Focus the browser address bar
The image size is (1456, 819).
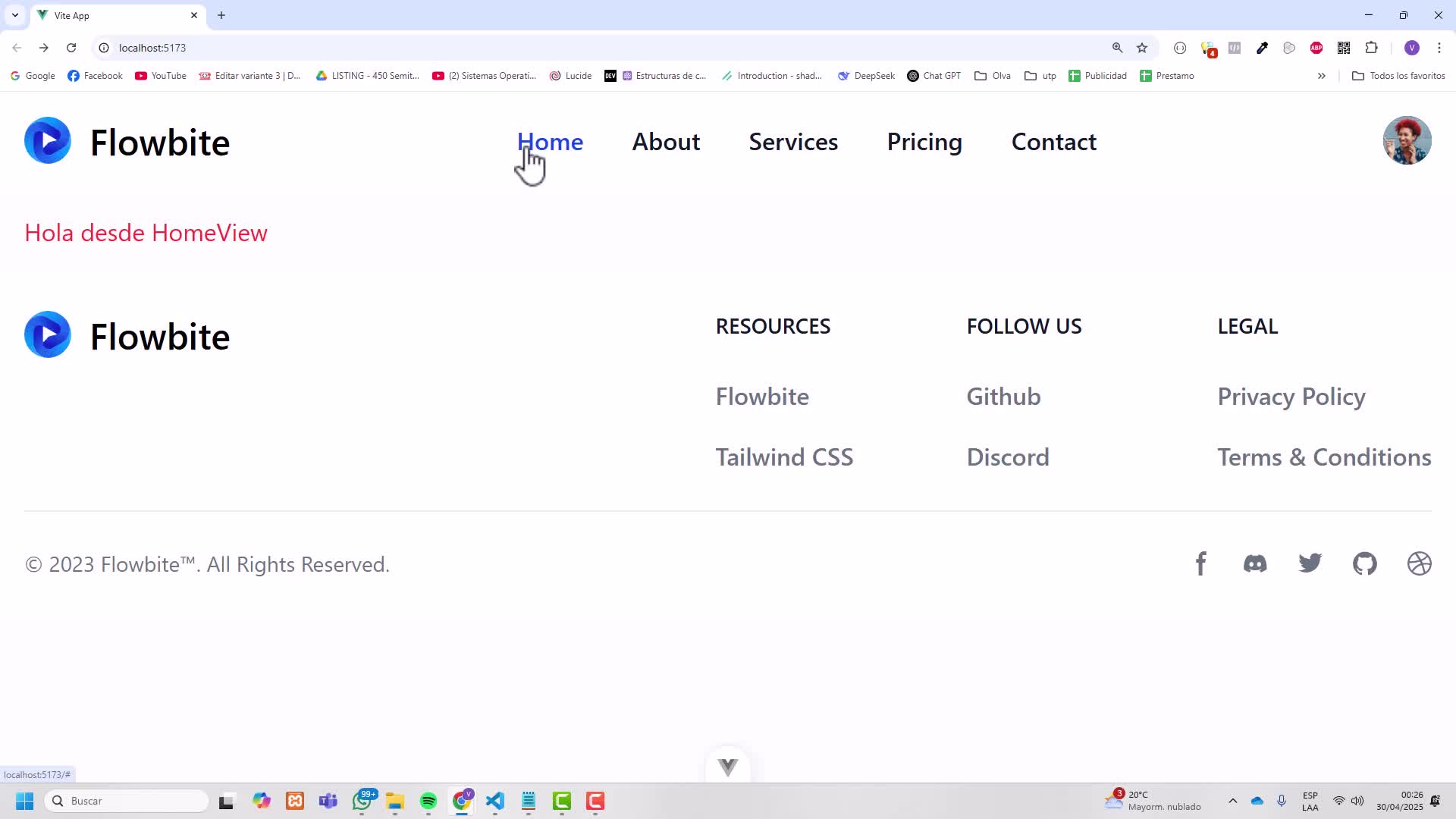point(531,48)
